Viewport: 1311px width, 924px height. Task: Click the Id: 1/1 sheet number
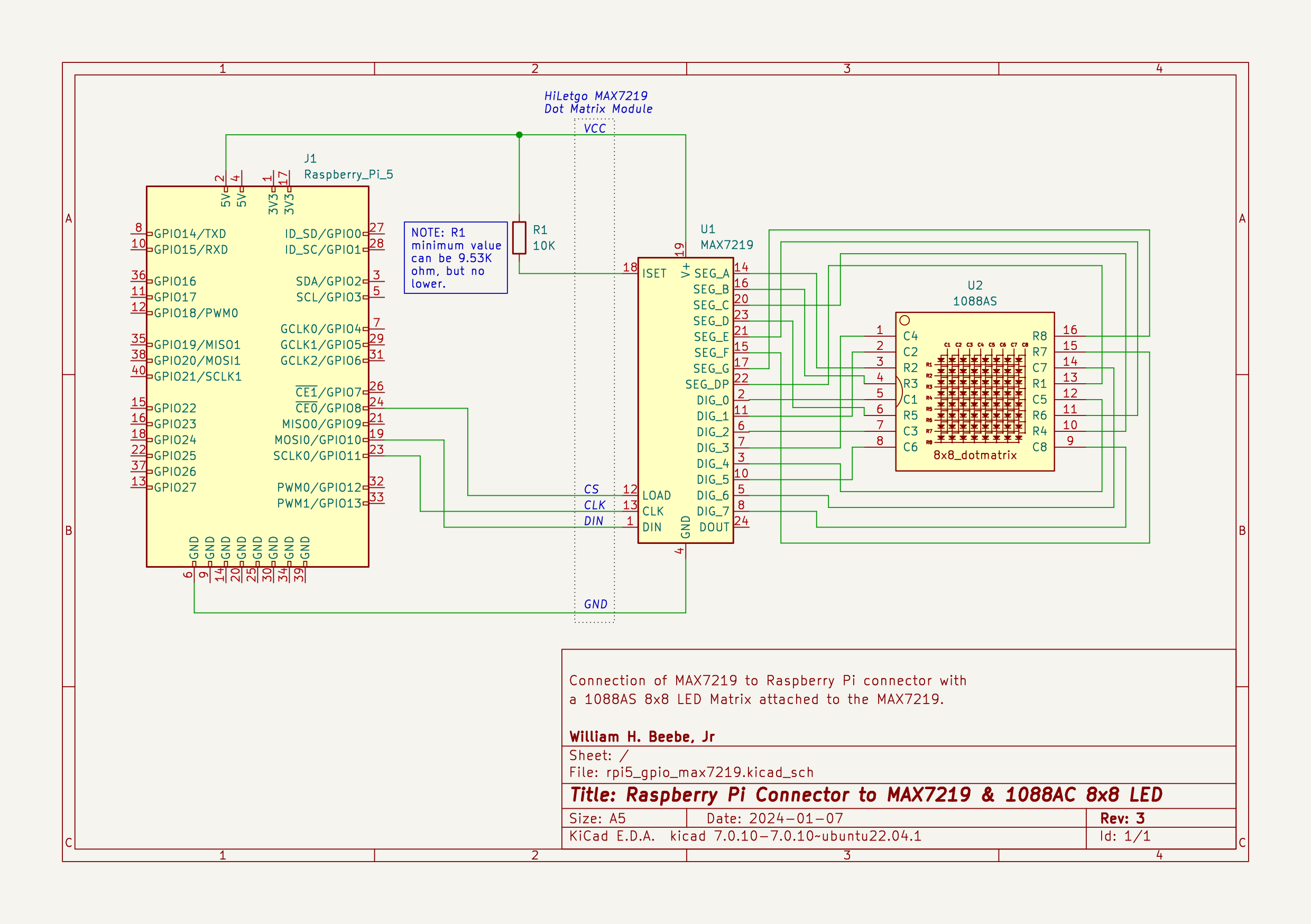pyautogui.click(x=1125, y=836)
